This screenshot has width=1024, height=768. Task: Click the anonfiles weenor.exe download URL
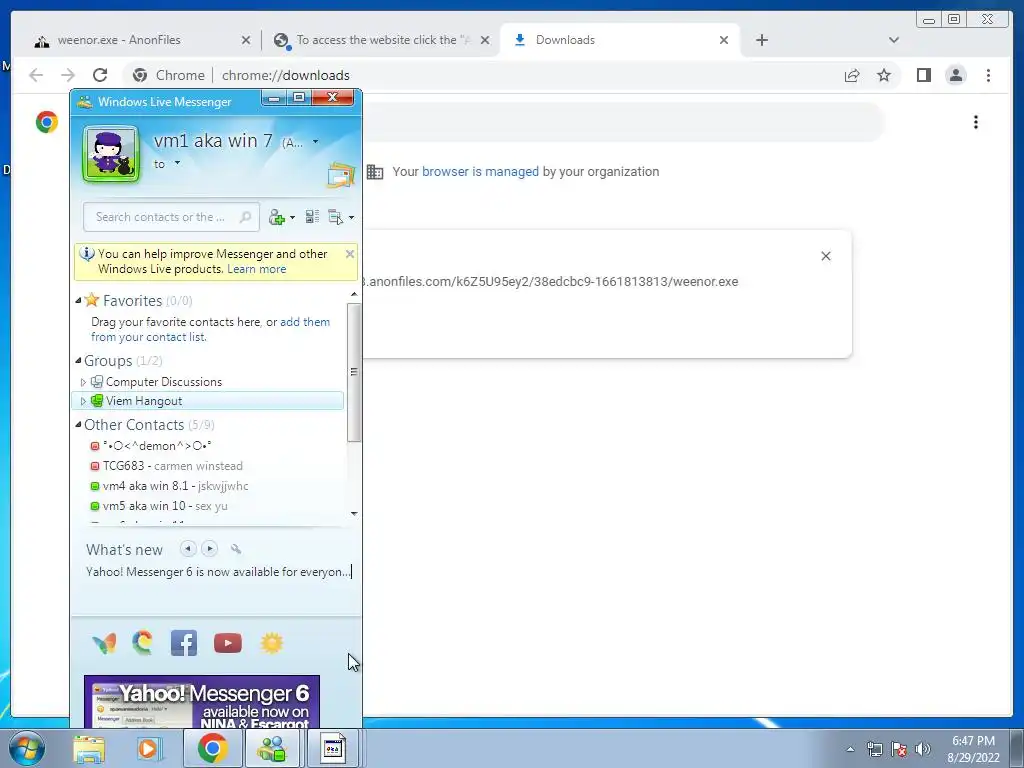pos(551,281)
